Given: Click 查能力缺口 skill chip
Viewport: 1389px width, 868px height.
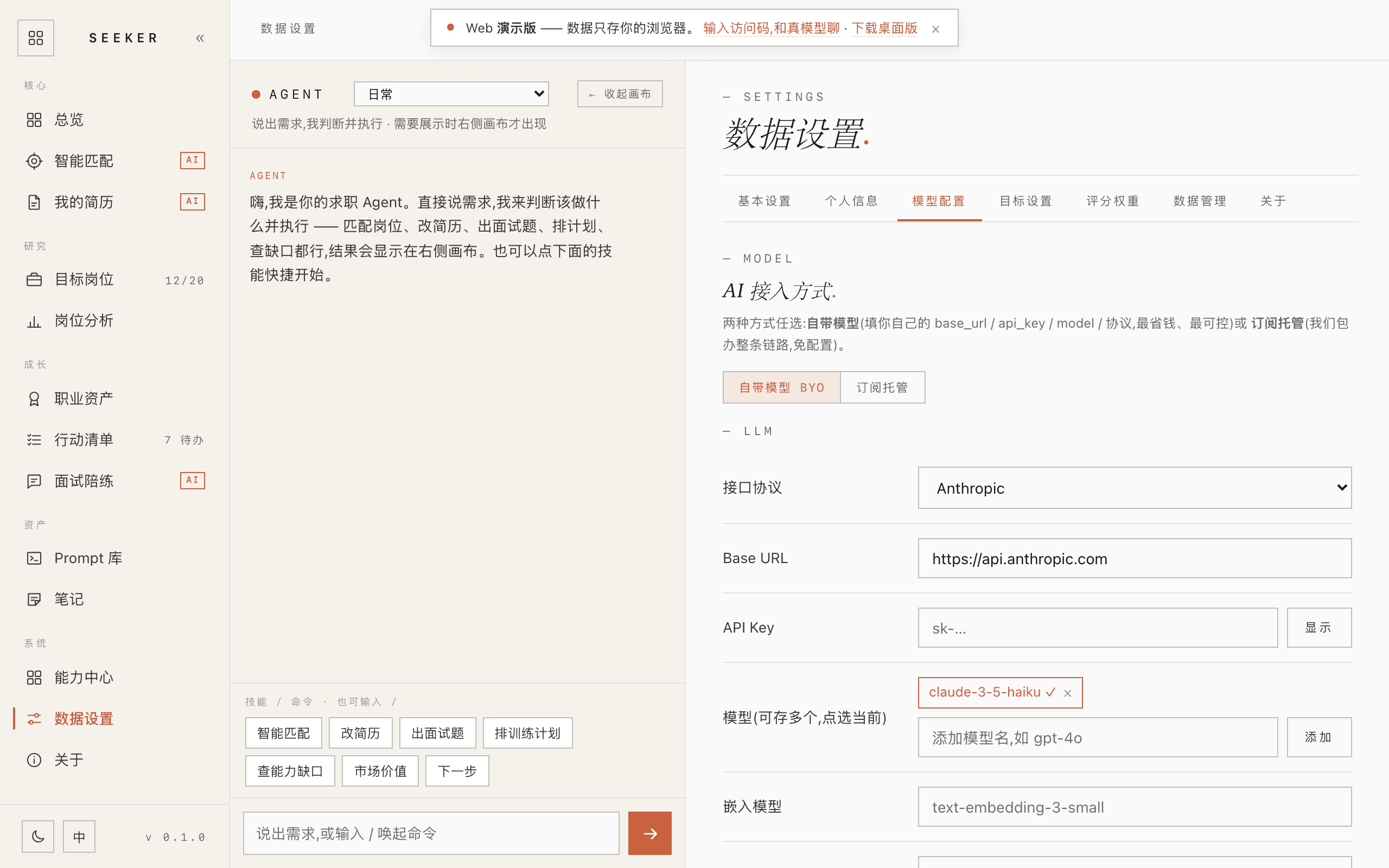Looking at the screenshot, I should pos(290,771).
